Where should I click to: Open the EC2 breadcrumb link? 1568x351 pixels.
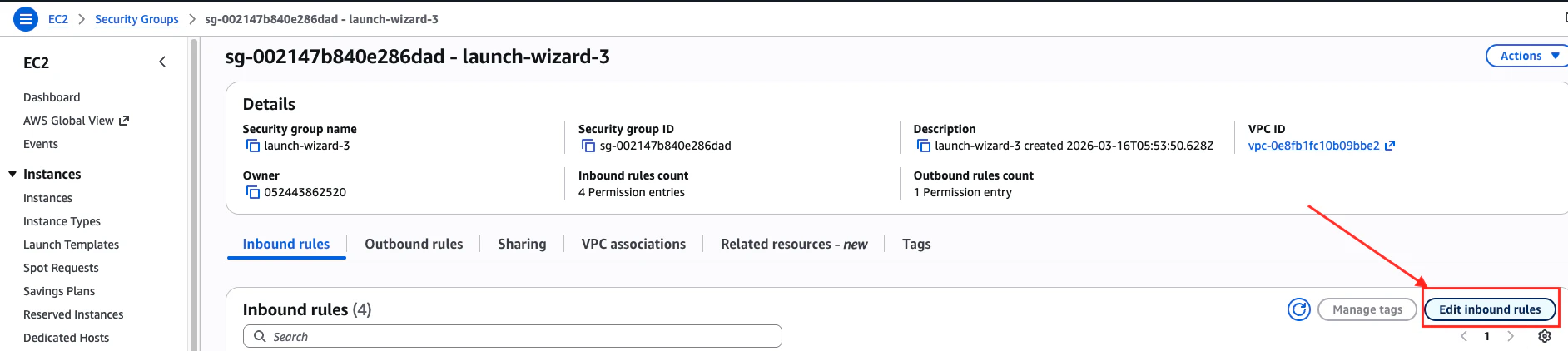coord(58,19)
